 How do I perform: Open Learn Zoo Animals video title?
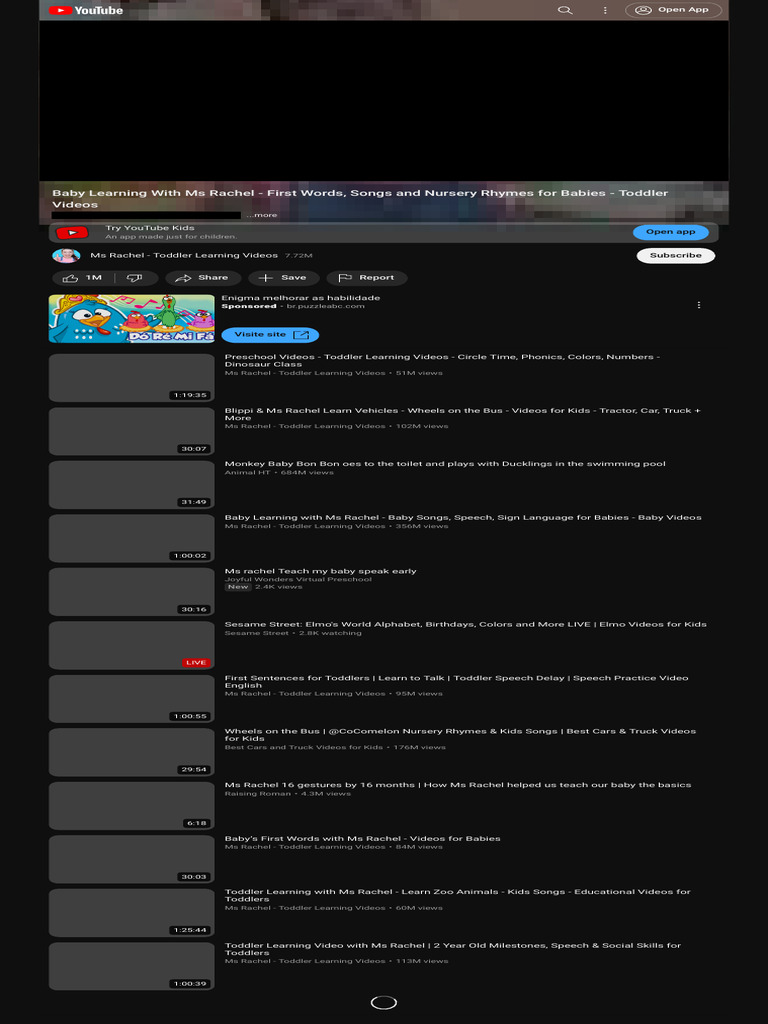(x=457, y=895)
